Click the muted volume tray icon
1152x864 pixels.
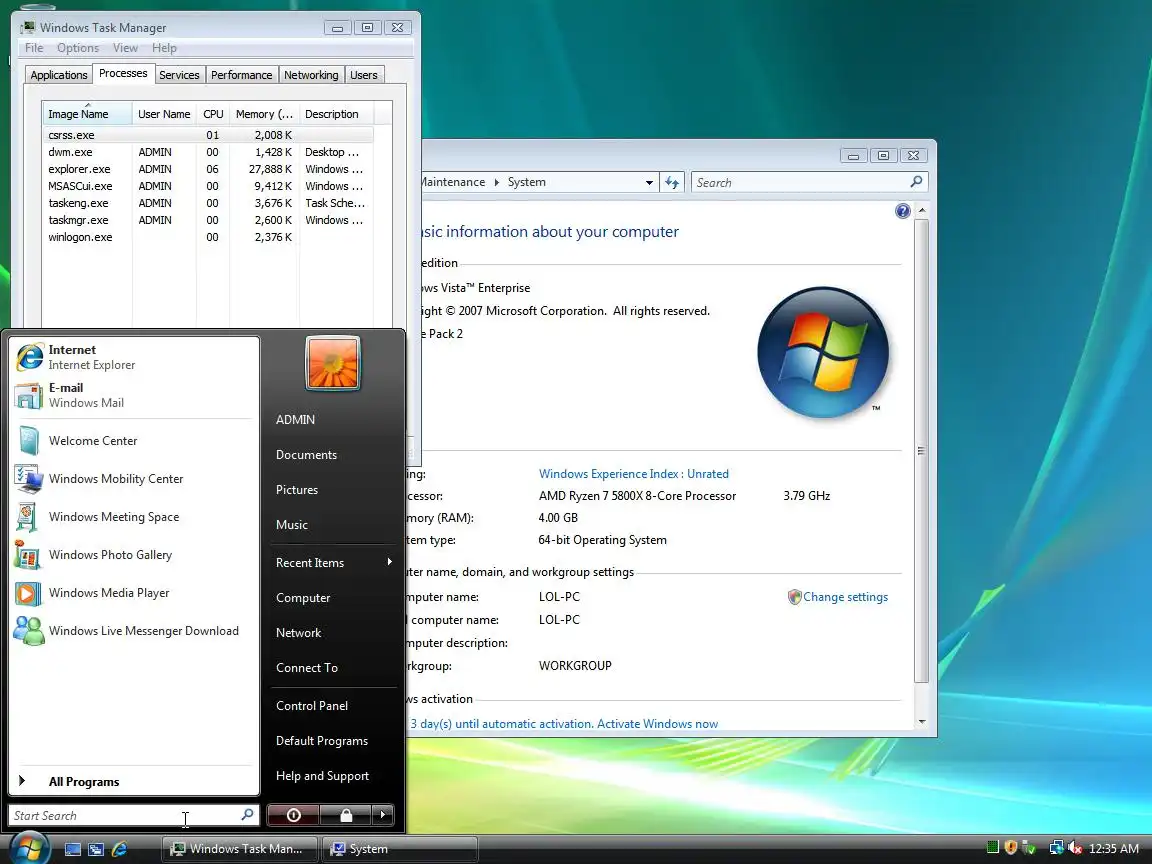(x=1075, y=848)
